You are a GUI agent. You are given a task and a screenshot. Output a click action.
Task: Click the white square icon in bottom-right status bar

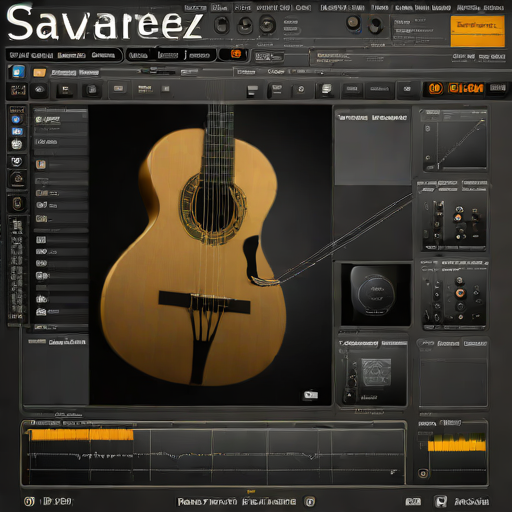pos(441,501)
